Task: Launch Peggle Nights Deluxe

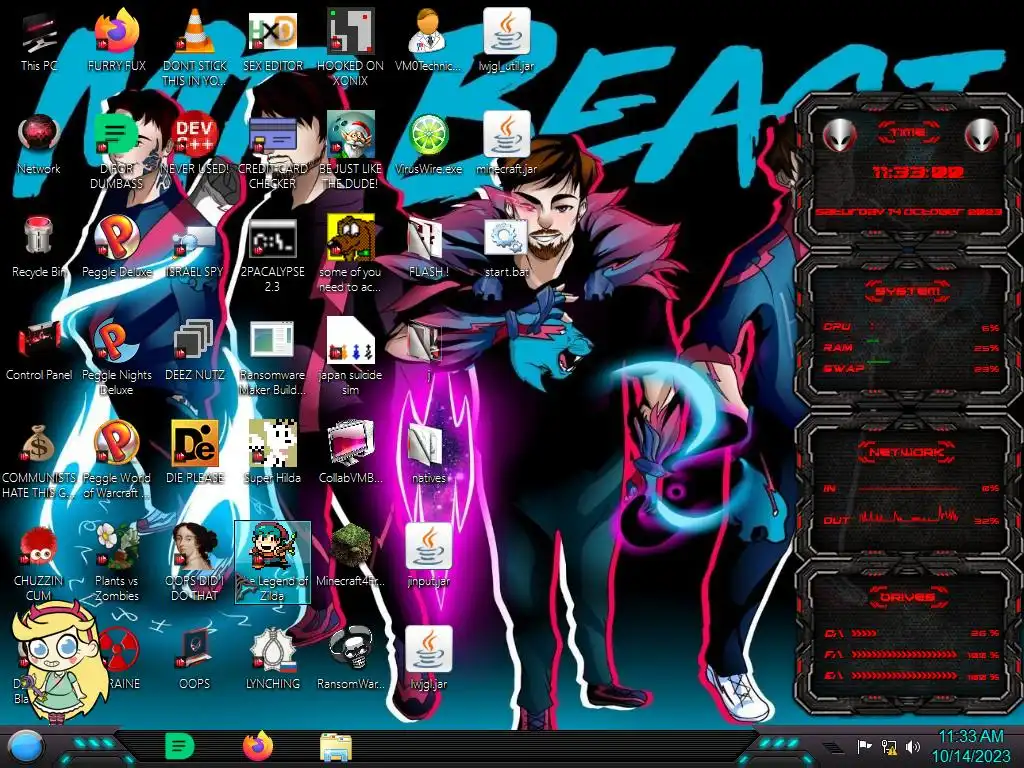Action: coord(116,358)
